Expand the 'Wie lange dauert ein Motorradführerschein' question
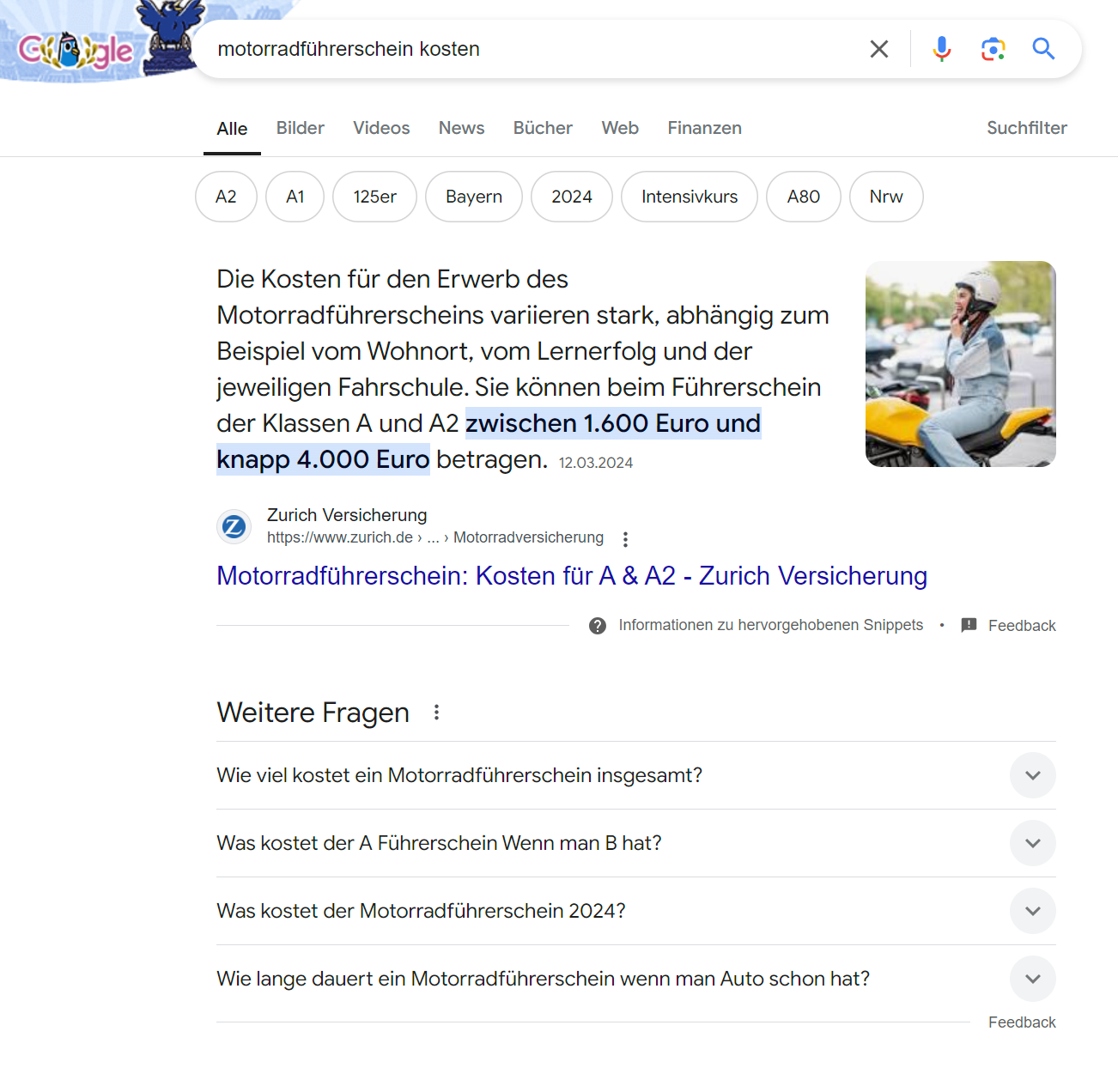Image resolution: width=1118 pixels, height=1092 pixels. pyautogui.click(x=1032, y=979)
